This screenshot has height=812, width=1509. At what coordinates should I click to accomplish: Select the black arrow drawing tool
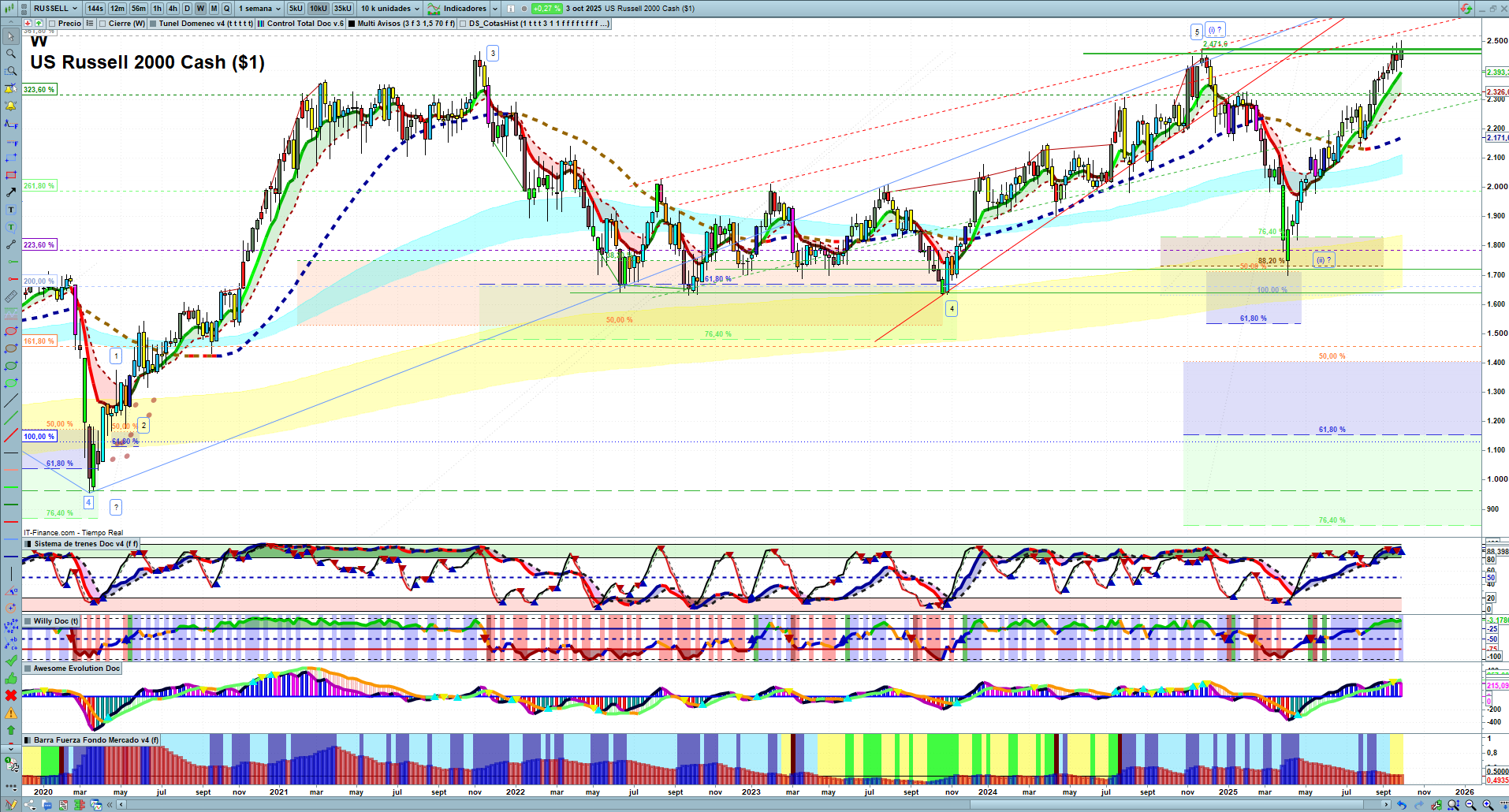coord(10,192)
